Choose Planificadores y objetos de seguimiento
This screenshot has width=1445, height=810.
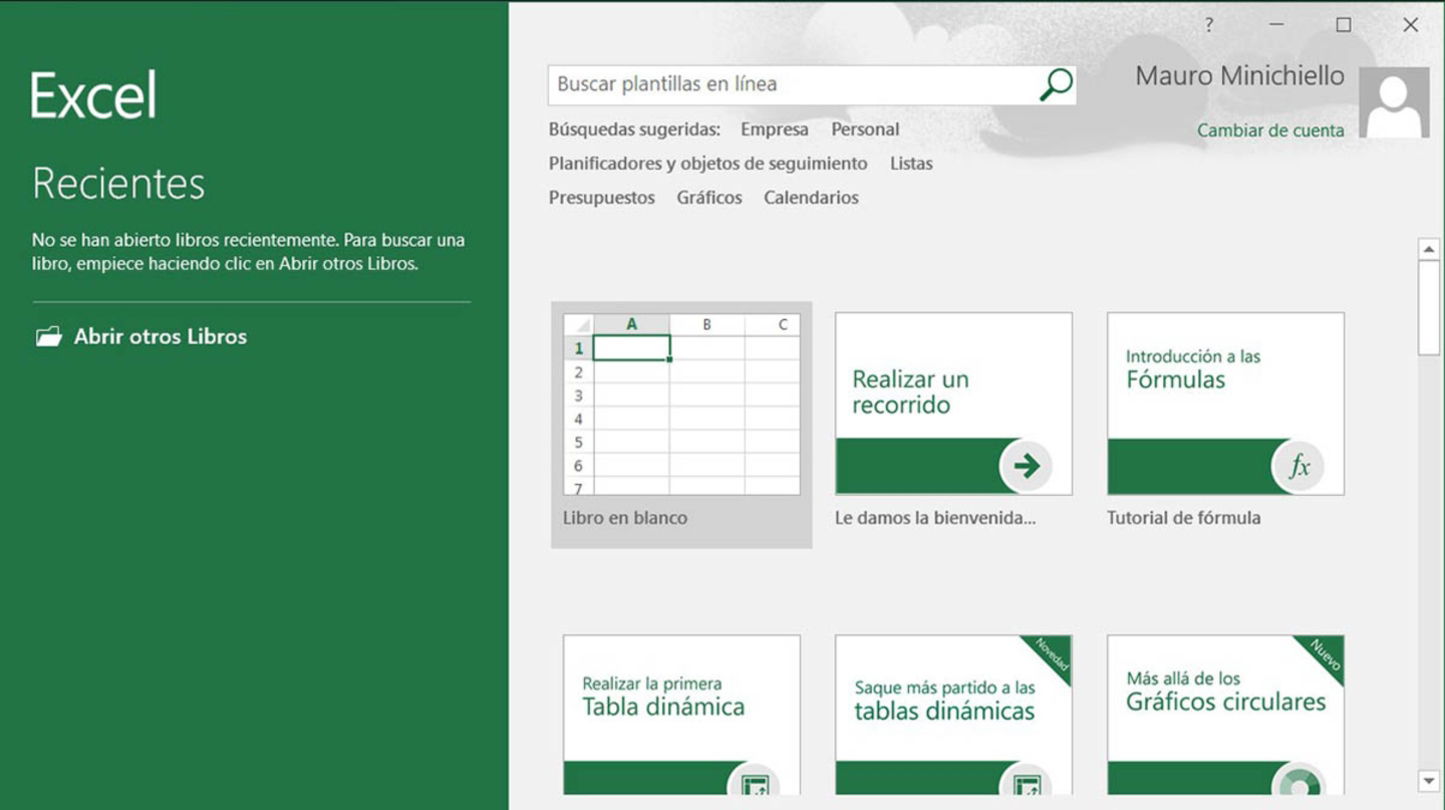(708, 163)
